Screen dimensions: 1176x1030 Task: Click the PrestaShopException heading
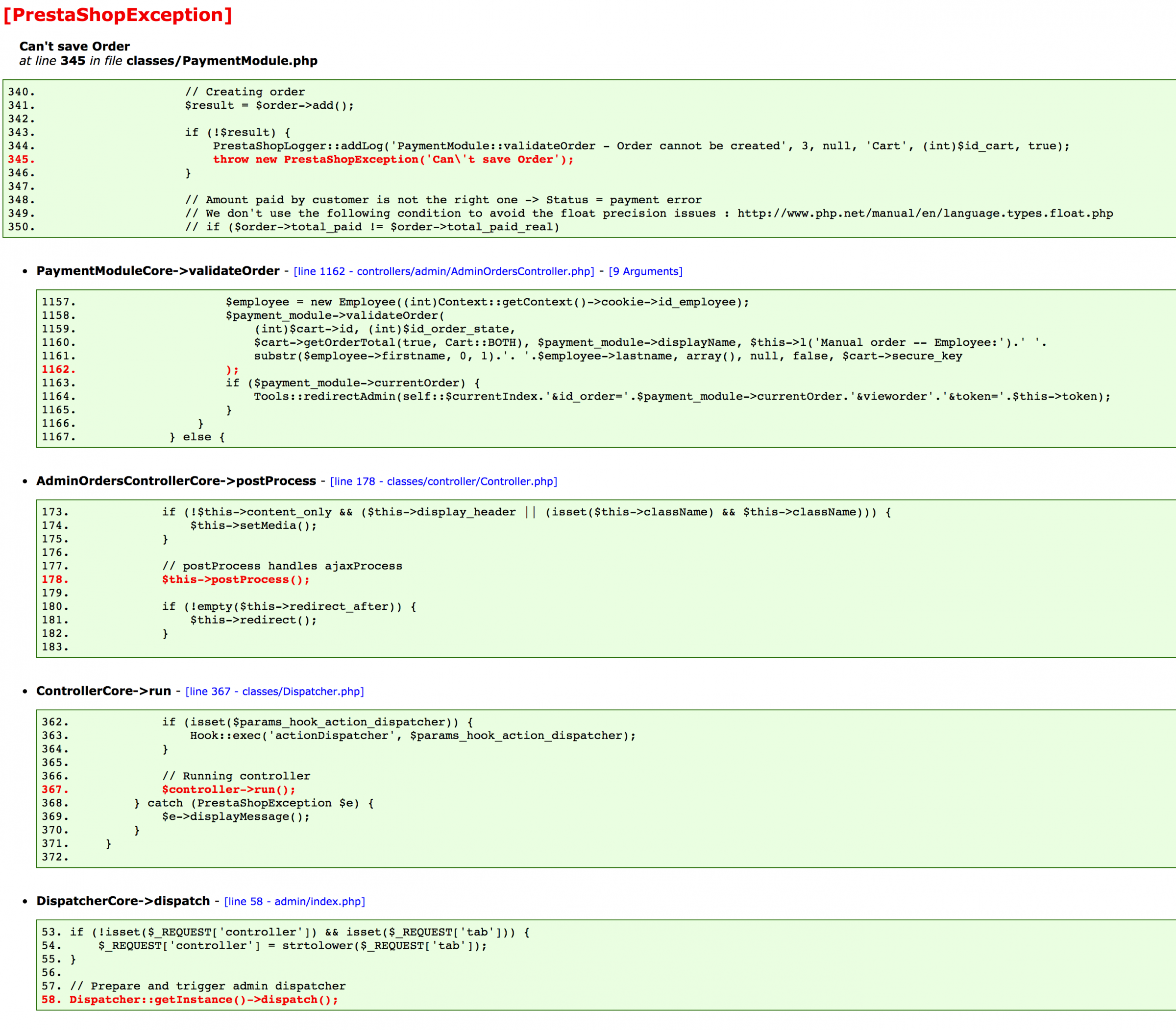tap(118, 14)
